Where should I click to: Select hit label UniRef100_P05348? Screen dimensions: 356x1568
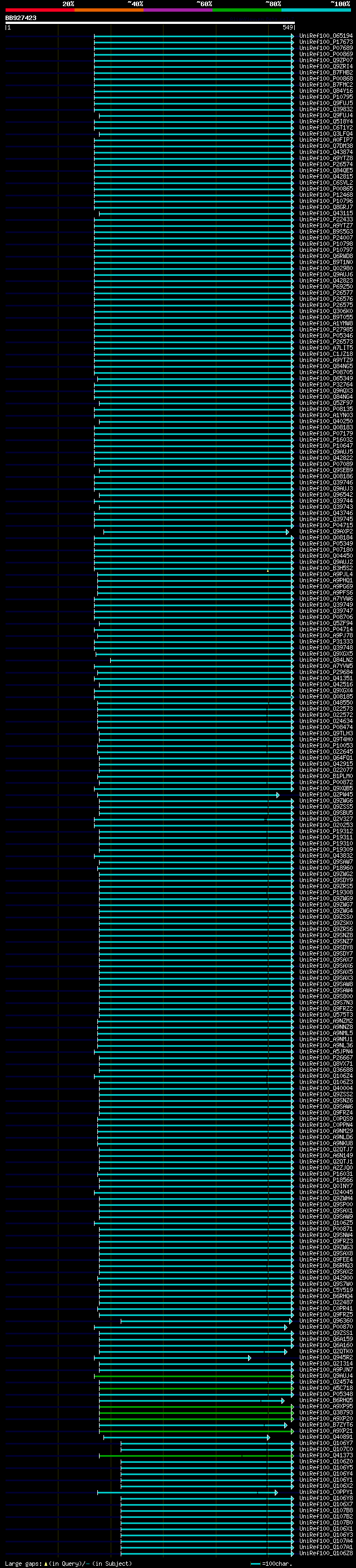[325, 1394]
